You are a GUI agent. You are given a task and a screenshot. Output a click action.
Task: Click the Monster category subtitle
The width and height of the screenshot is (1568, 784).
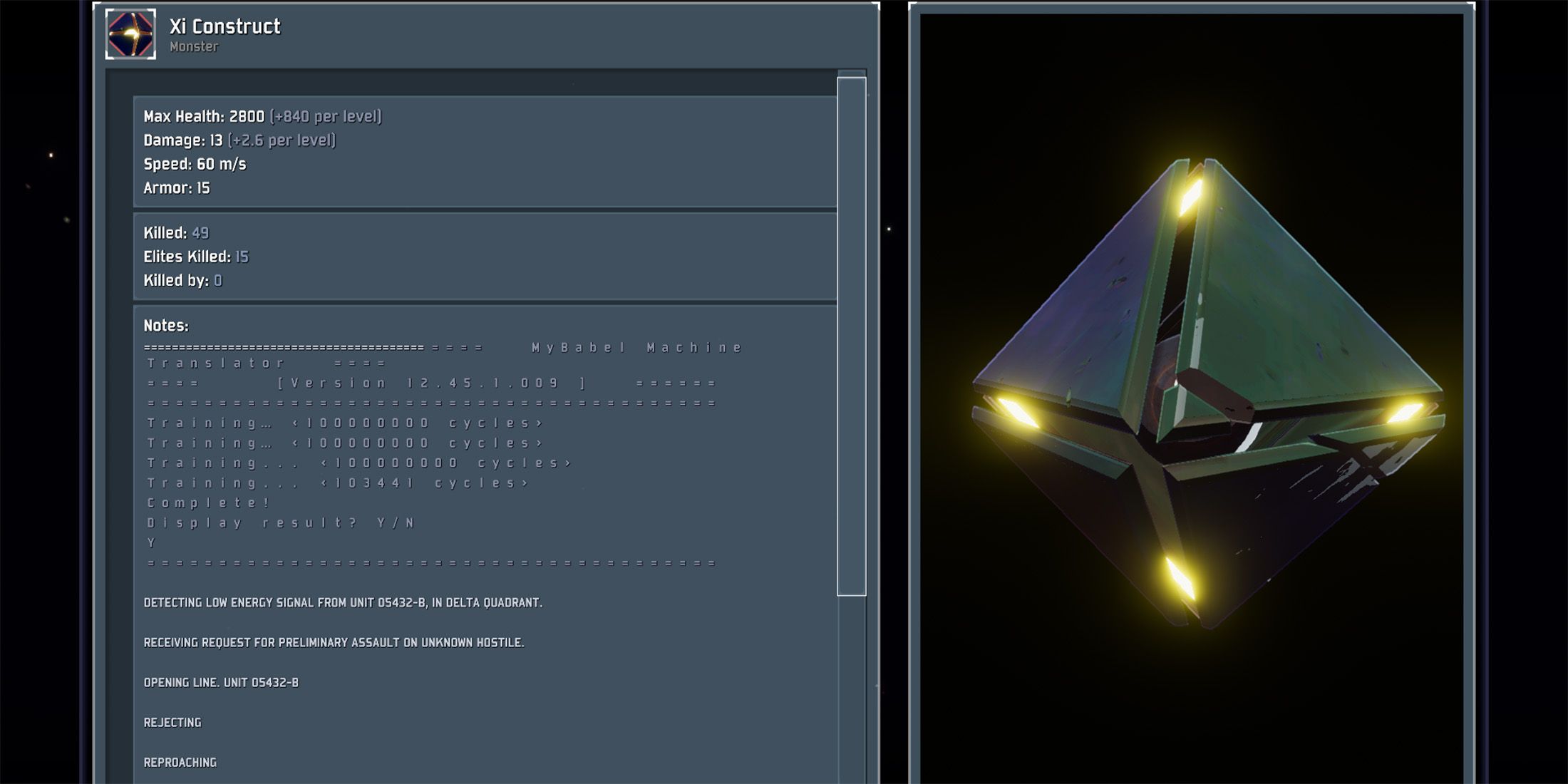[194, 47]
